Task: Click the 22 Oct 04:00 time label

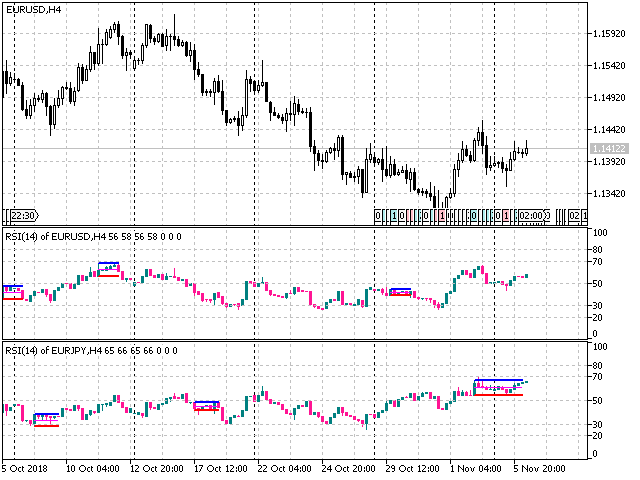Action: 284,468
